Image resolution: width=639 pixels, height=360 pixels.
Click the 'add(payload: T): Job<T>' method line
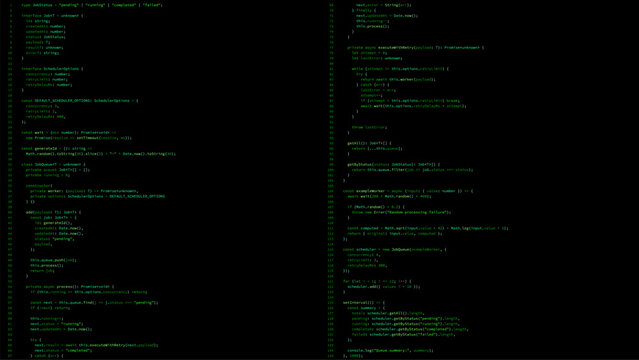click(x=53, y=212)
